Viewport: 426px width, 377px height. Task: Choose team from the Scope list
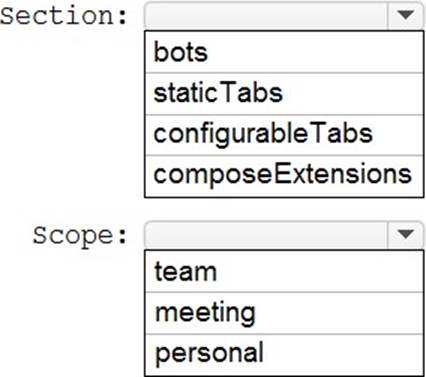pos(284,271)
